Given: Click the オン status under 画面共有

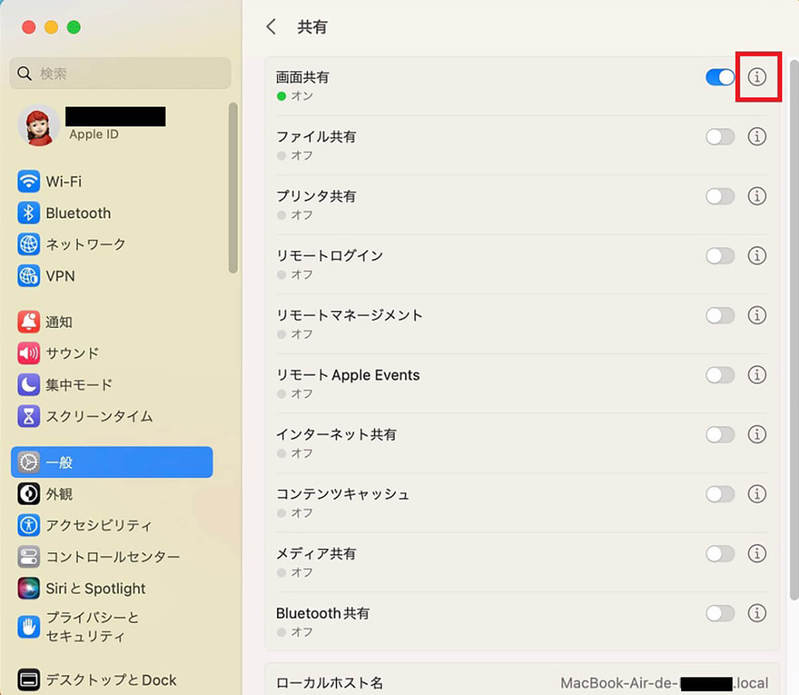Looking at the screenshot, I should pos(302,96).
